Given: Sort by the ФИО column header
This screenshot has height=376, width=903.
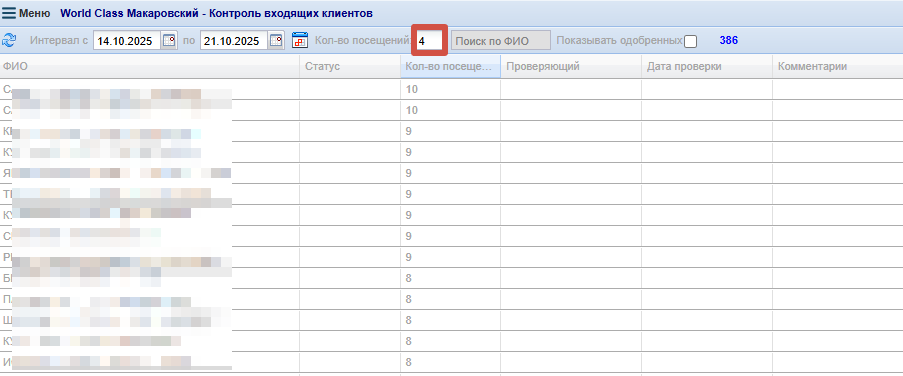Looking at the screenshot, I should [150, 67].
